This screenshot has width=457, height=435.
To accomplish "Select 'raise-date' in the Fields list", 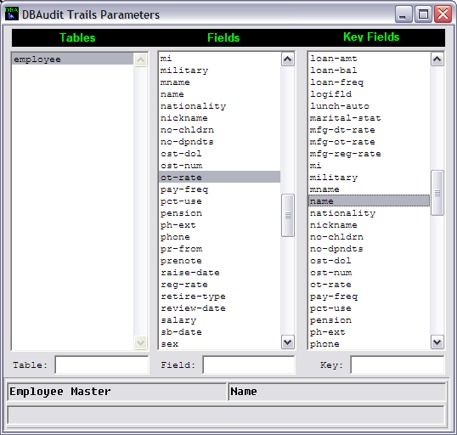I will coord(220,273).
